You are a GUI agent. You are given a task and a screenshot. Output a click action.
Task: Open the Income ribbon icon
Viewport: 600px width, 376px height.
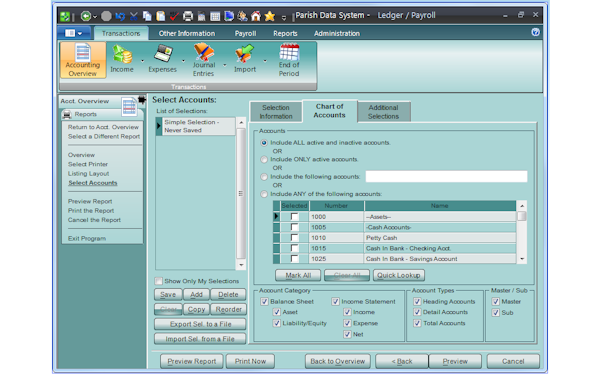122,59
